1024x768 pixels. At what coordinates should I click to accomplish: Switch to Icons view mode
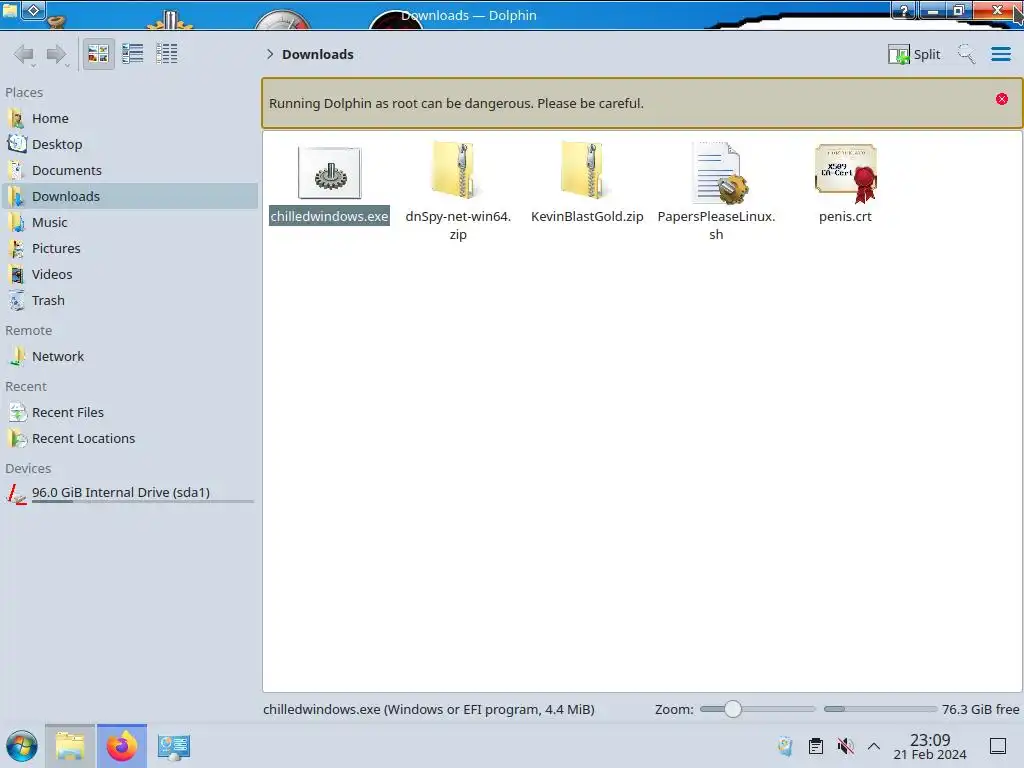[98, 54]
